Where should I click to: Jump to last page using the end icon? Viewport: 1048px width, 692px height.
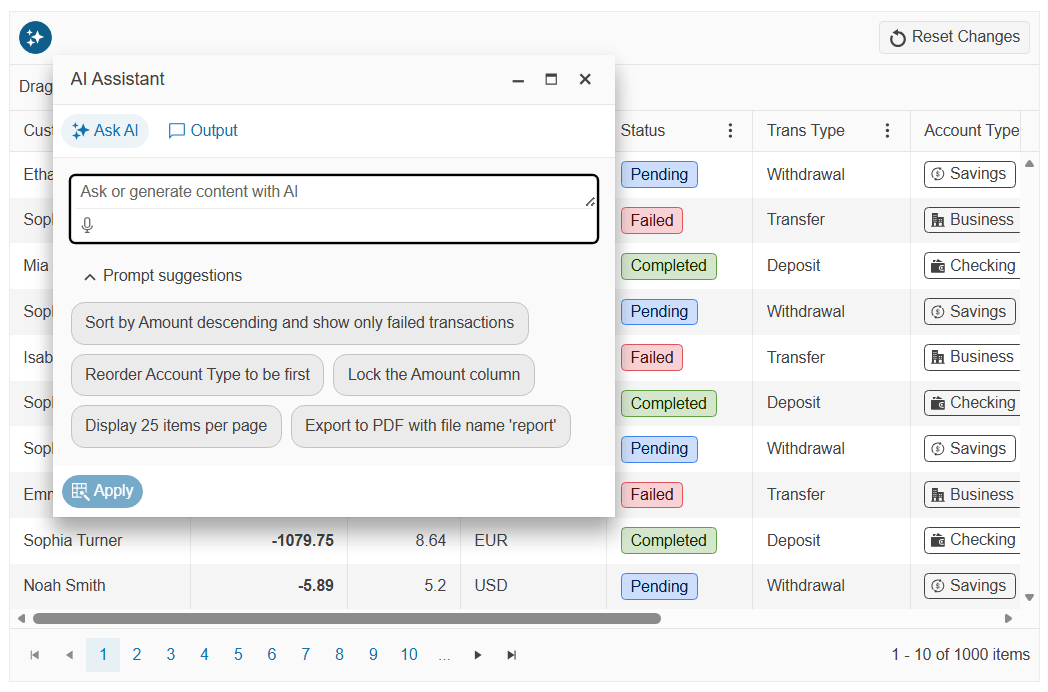(x=511, y=654)
